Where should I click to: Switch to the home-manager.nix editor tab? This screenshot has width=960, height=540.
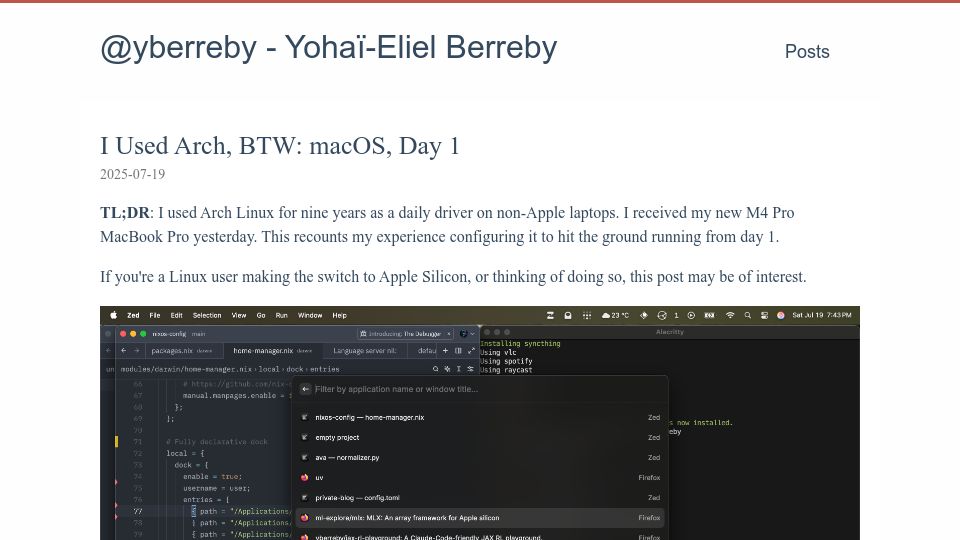click(272, 351)
